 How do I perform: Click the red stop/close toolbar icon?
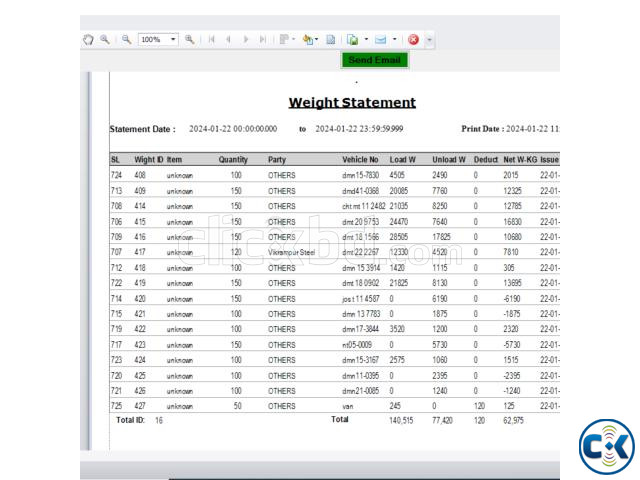click(x=413, y=40)
